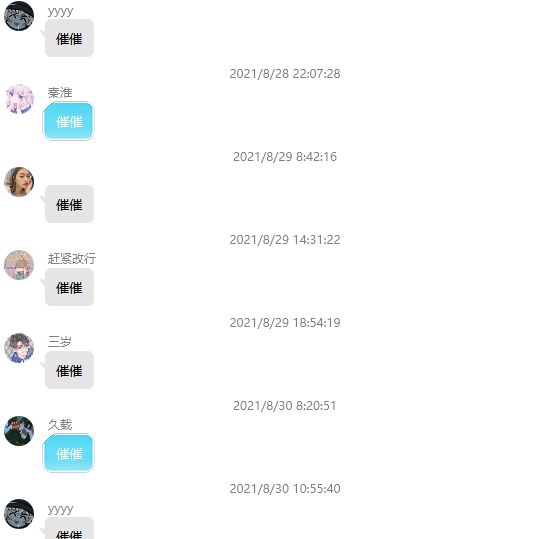The width and height of the screenshot is (539, 539).
Task: Click 赶紧改行's avatar picture
Action: (19, 265)
